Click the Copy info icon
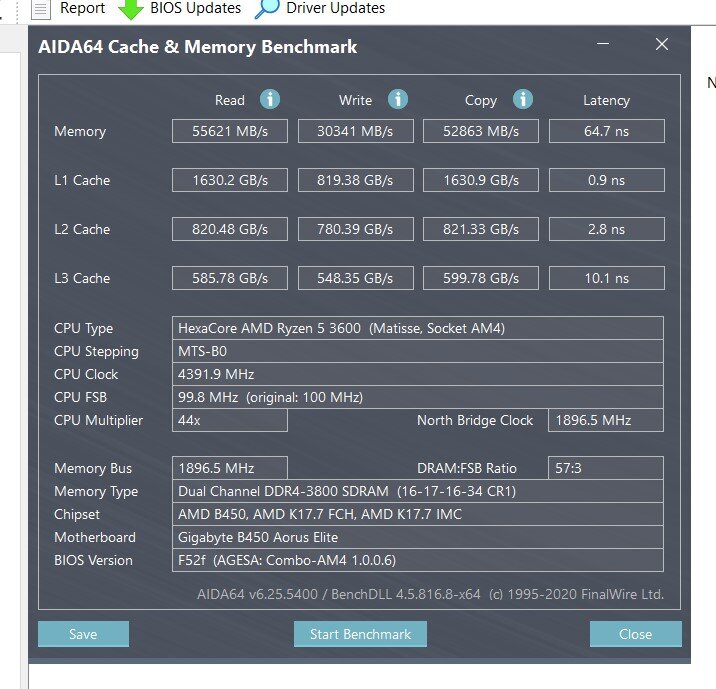The width and height of the screenshot is (716, 689). pos(523,99)
